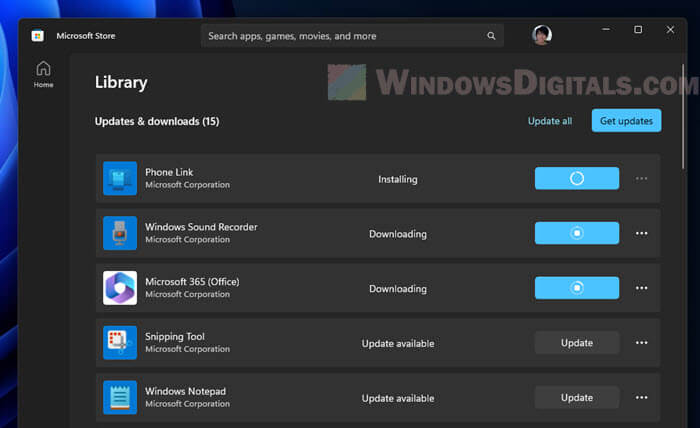Focus the search apps, games, movies field
The width and height of the screenshot is (700, 428).
click(352, 36)
